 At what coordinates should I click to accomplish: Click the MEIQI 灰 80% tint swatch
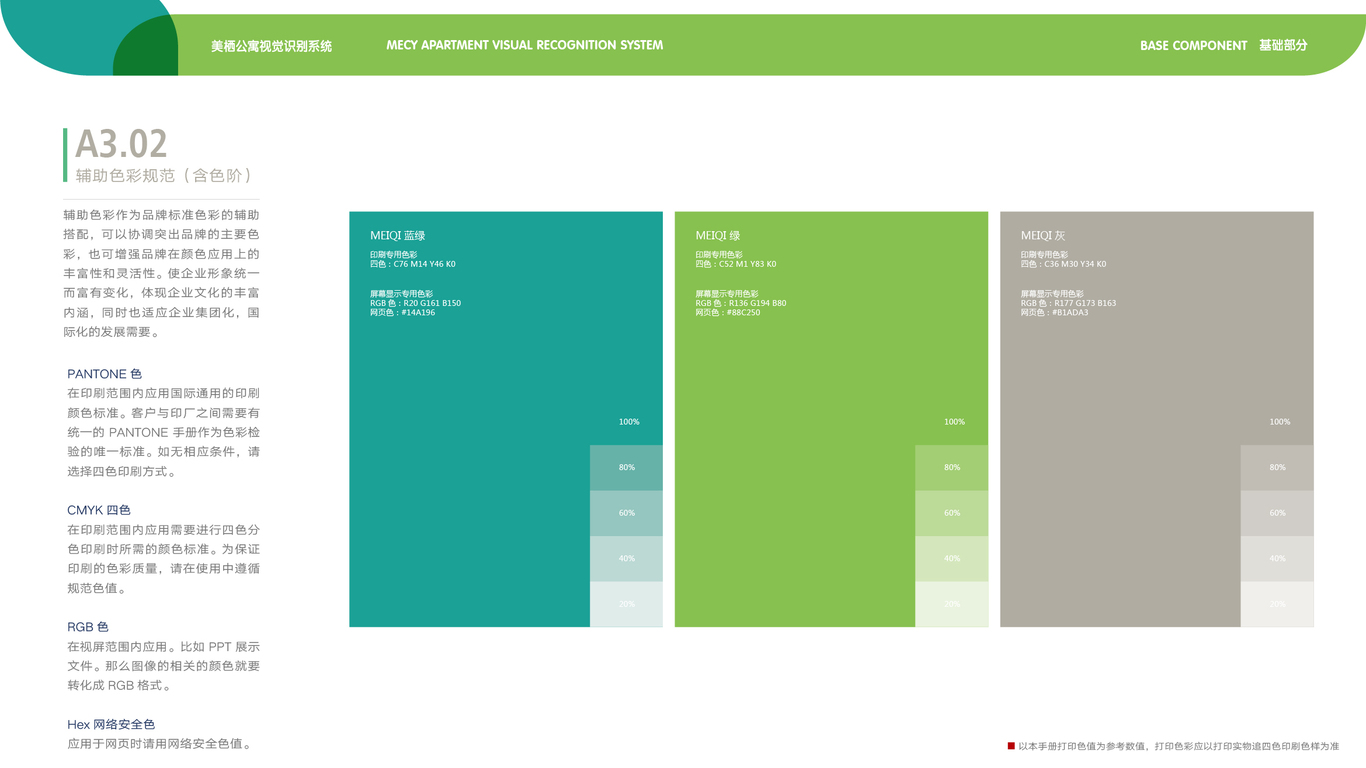point(1277,468)
